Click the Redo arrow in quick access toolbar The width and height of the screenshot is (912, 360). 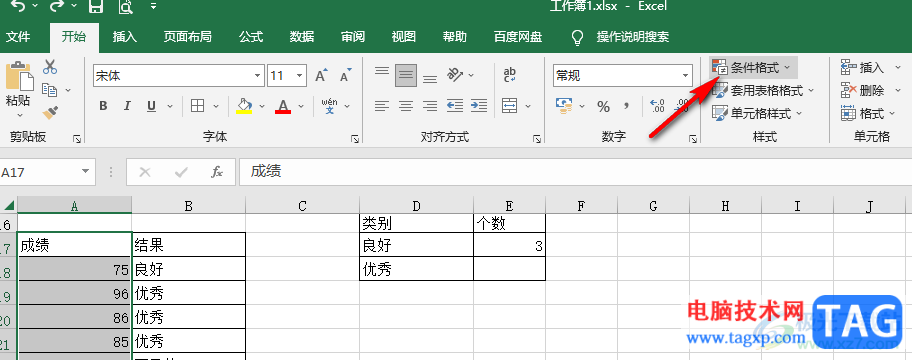(57, 6)
